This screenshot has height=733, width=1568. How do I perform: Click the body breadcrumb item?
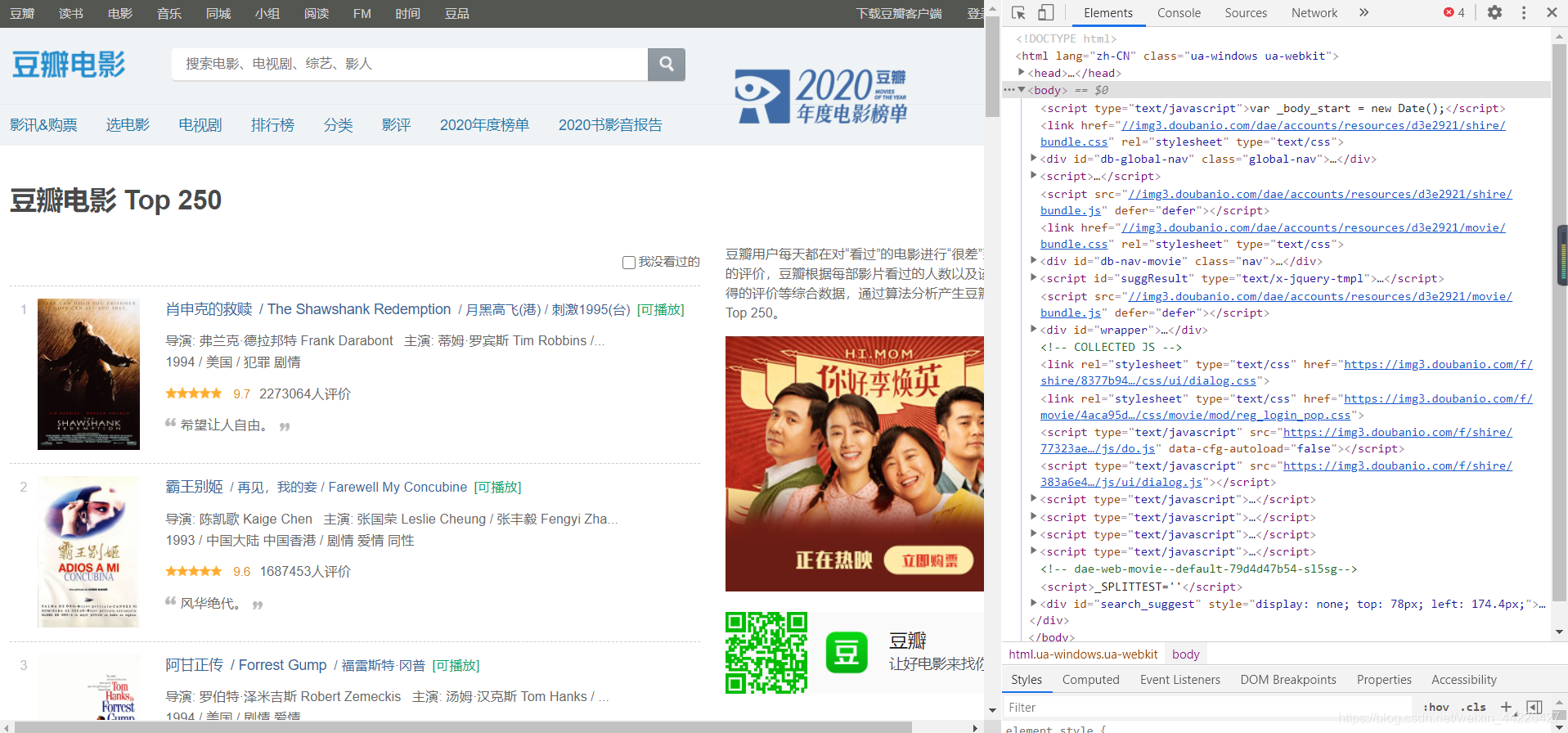[1185, 654]
